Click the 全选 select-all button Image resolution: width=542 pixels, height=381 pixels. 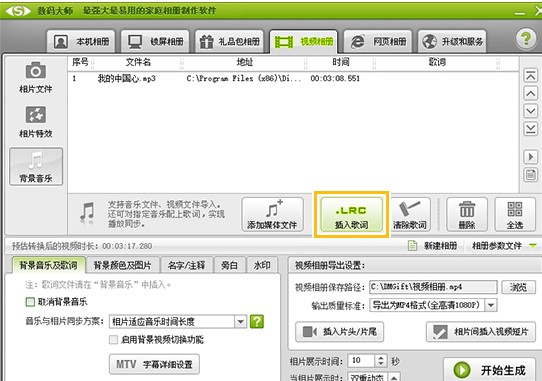click(x=515, y=214)
